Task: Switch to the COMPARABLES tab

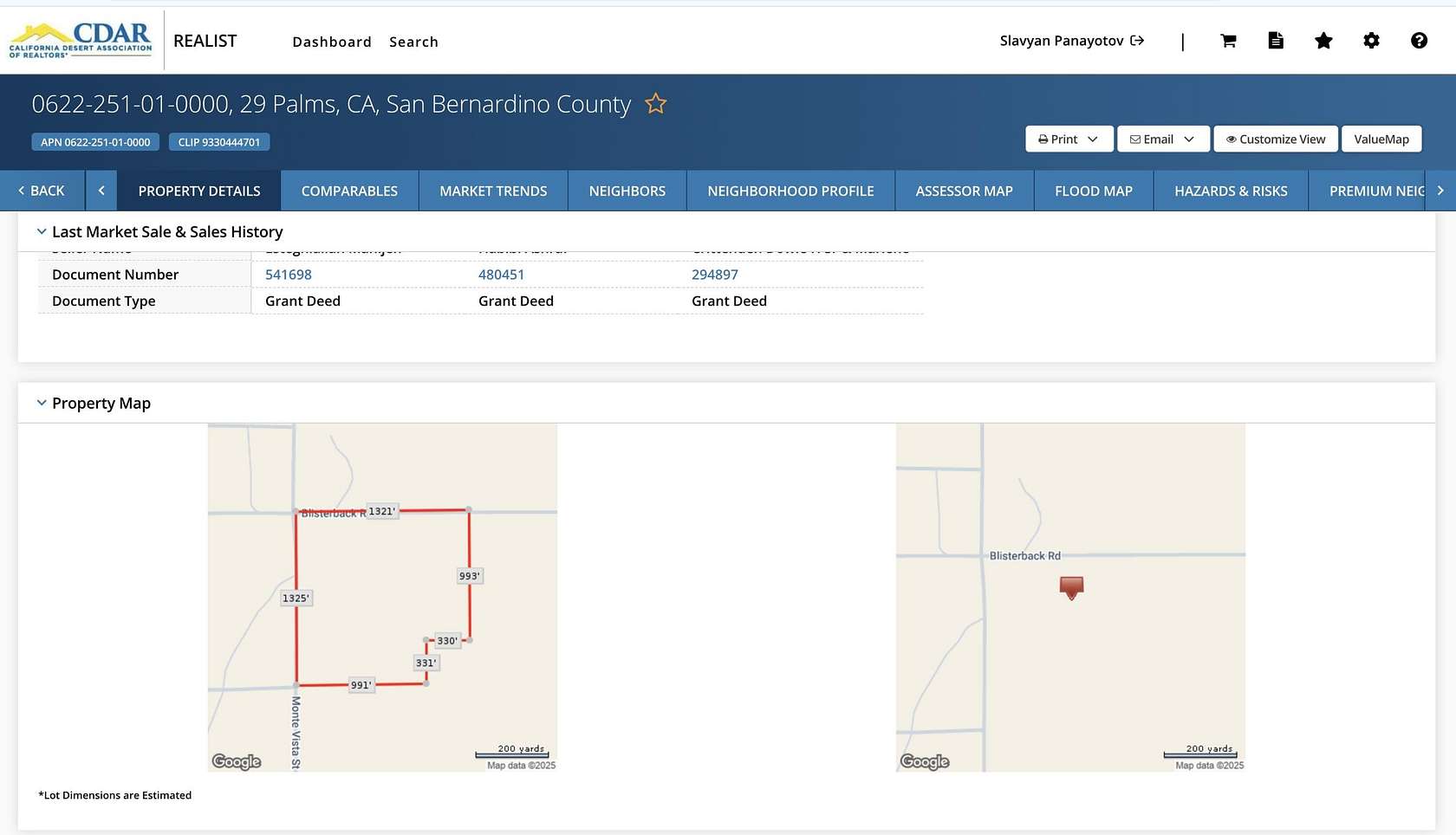Action: point(349,191)
